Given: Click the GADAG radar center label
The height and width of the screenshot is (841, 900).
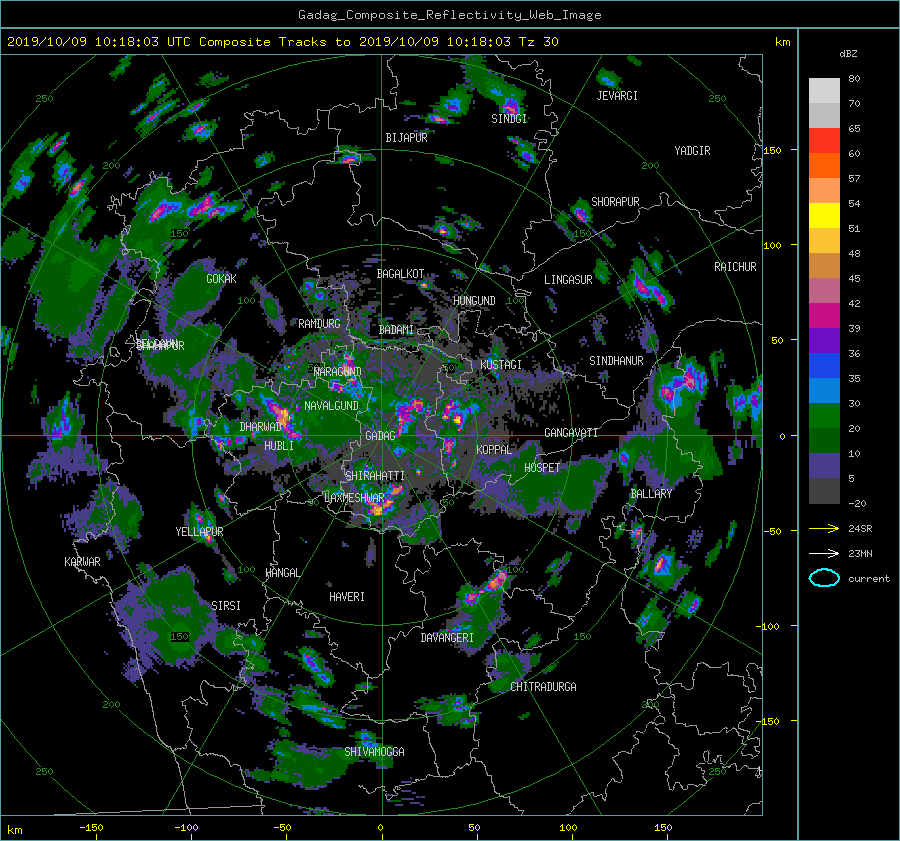Looking at the screenshot, I should [381, 436].
